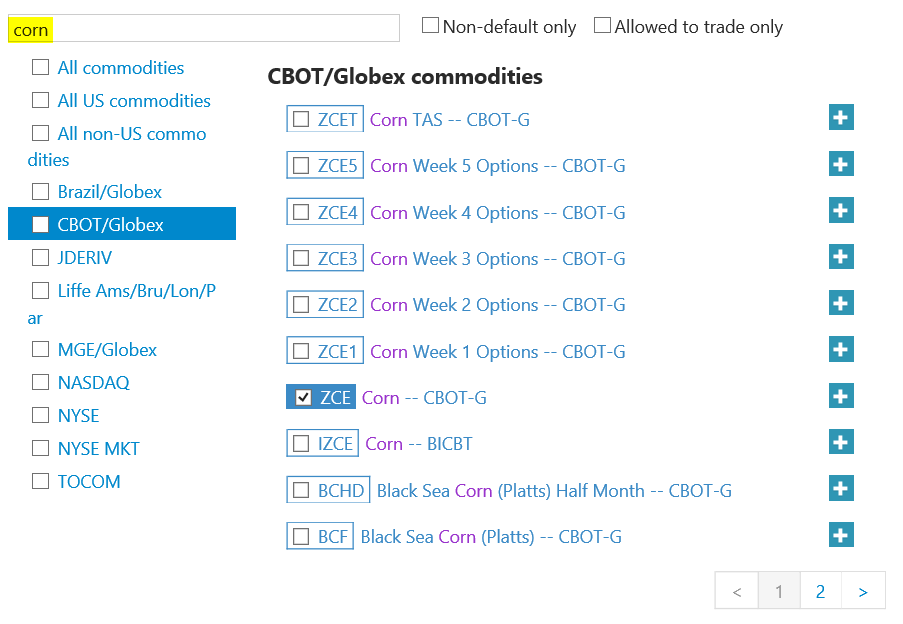Select the NASDAQ exchange category

coord(93,382)
